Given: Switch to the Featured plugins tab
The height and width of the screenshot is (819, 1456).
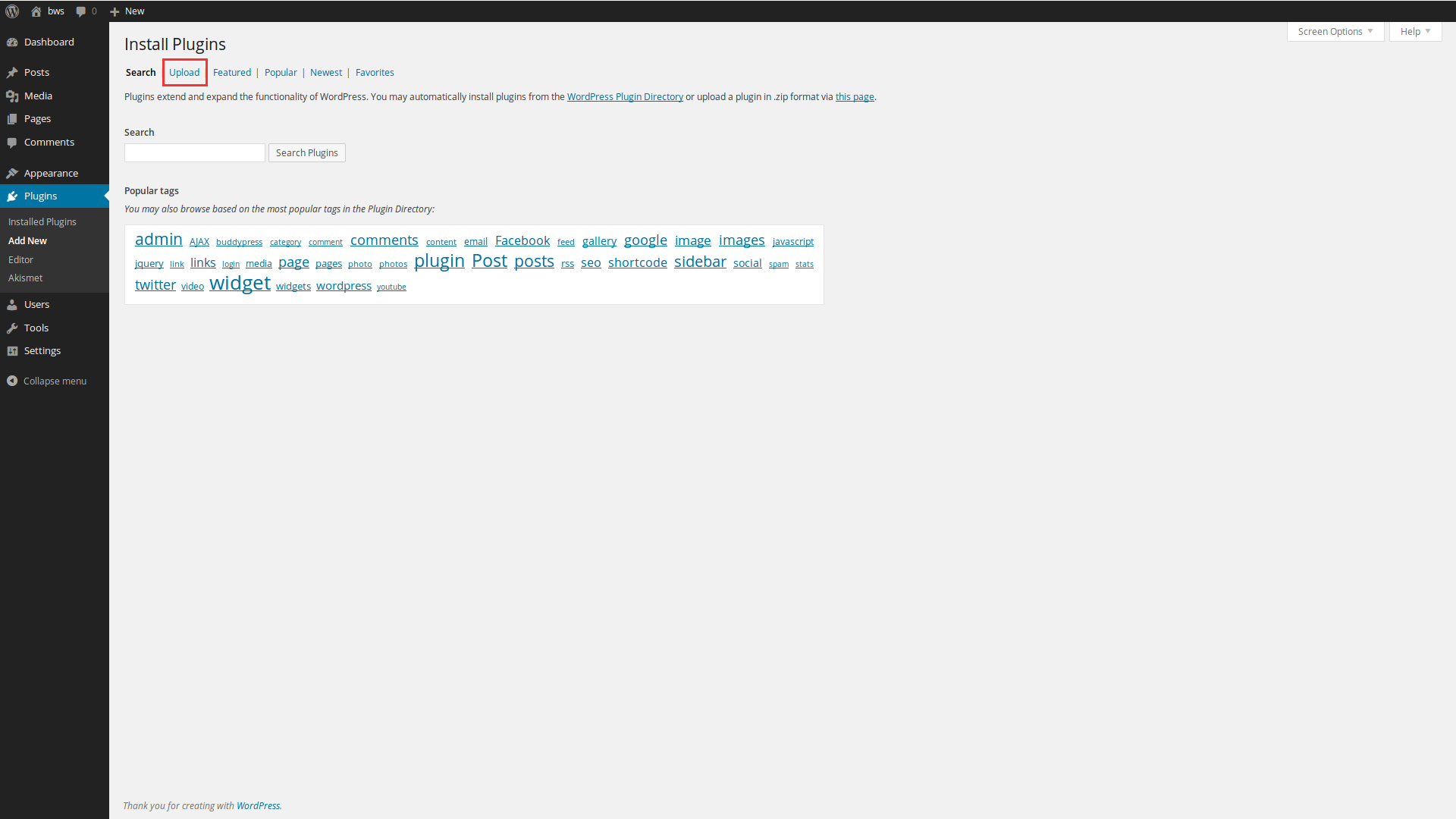Looking at the screenshot, I should pos(232,72).
